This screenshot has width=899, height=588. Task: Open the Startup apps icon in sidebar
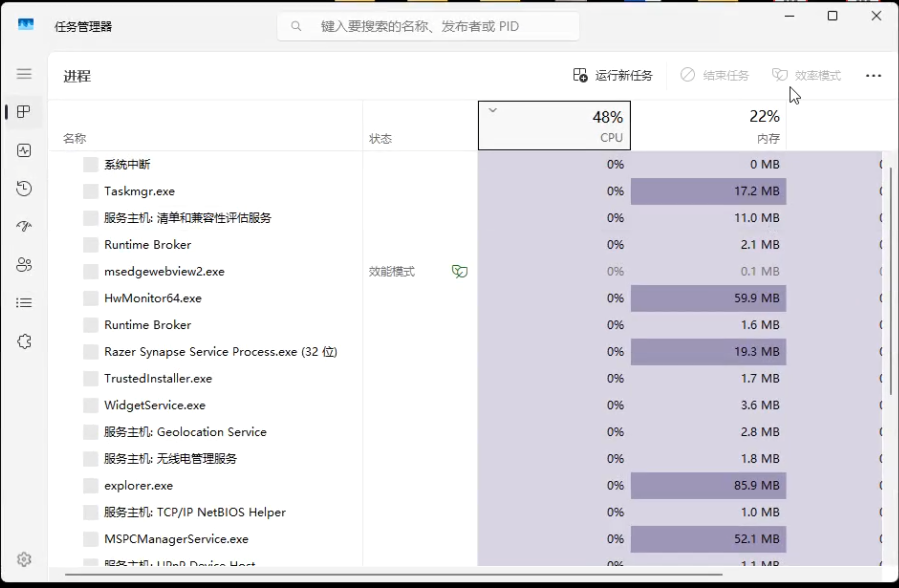(x=24, y=226)
